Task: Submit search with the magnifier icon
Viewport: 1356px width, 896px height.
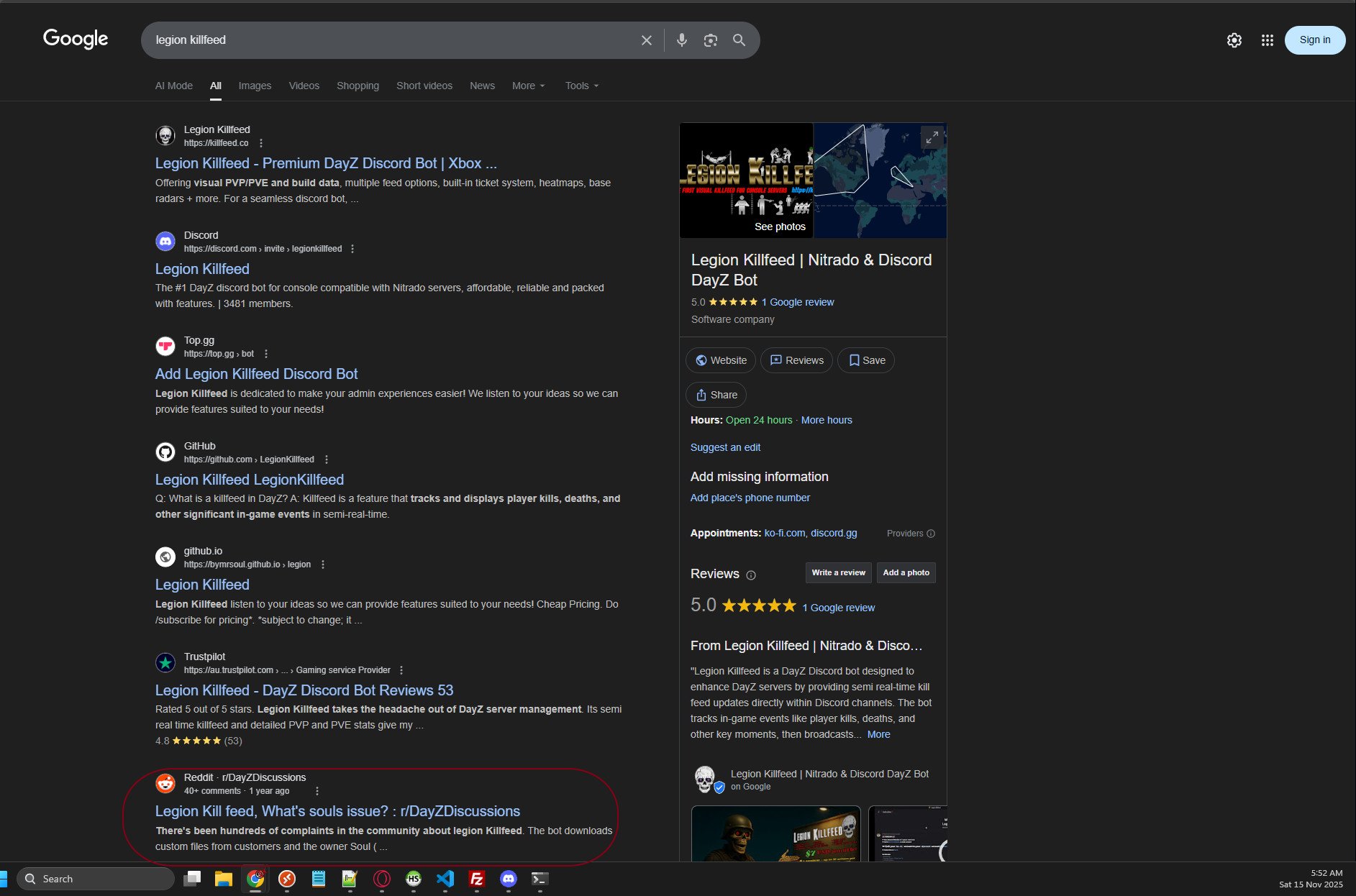Action: [x=739, y=40]
